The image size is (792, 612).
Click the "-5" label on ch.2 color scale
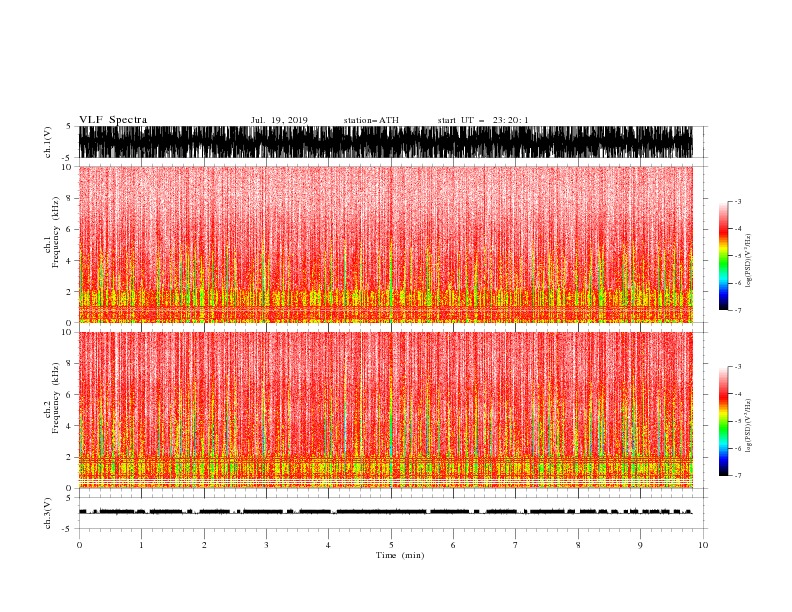point(737,421)
